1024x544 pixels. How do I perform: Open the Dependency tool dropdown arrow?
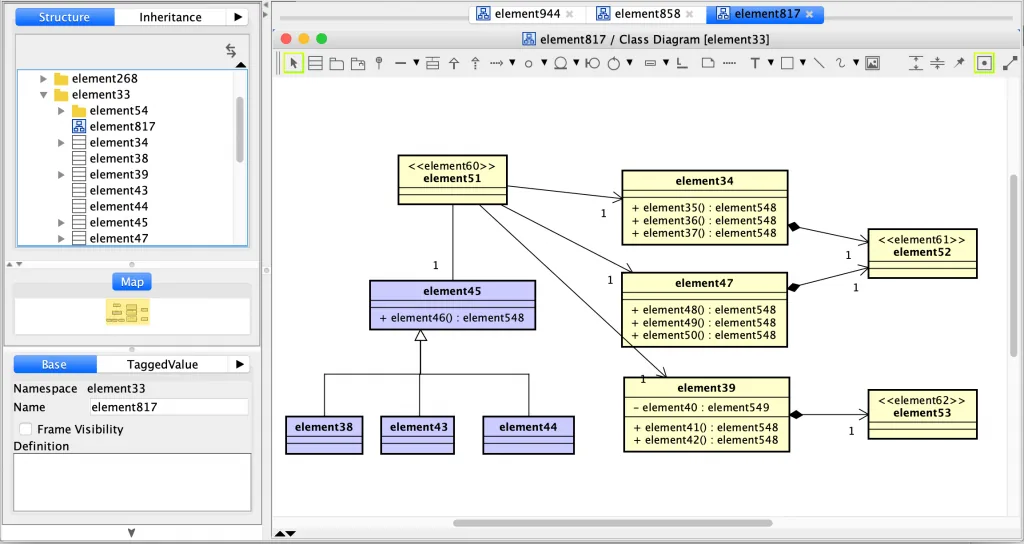pyautogui.click(x=512, y=63)
